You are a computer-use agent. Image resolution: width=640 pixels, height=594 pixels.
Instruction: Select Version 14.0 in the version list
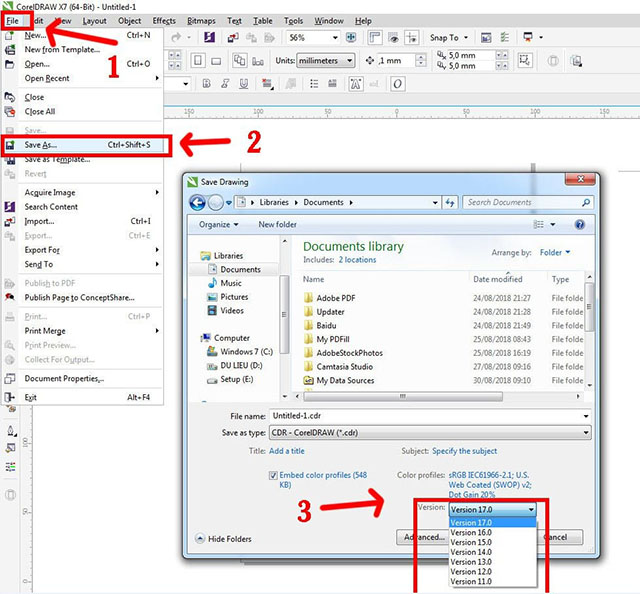click(x=493, y=552)
